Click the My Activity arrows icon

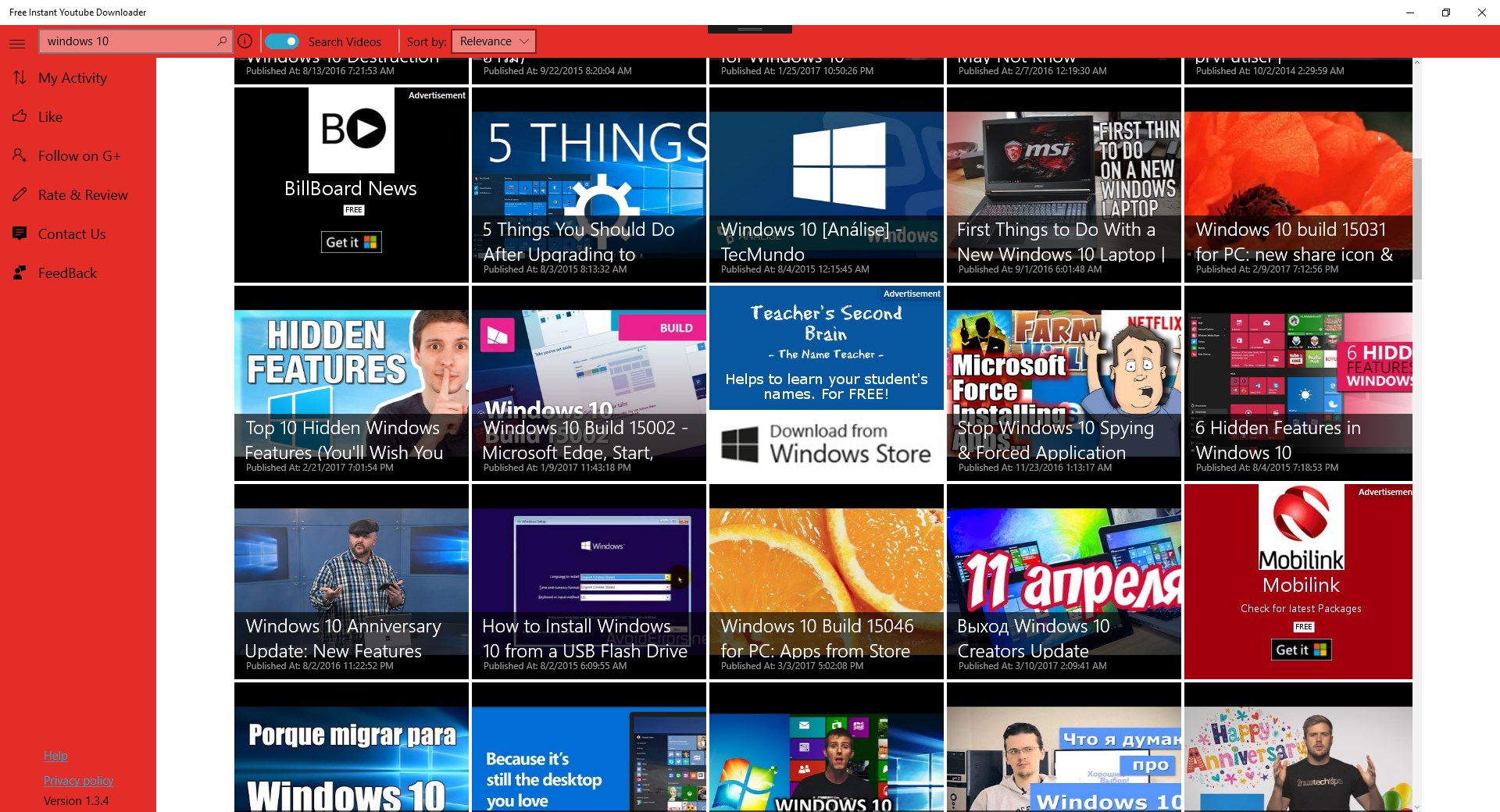point(20,77)
